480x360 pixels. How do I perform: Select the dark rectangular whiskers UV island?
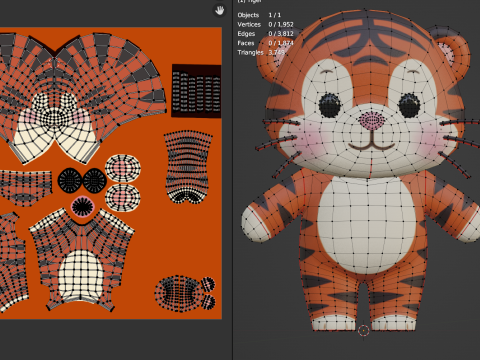pos(196,91)
